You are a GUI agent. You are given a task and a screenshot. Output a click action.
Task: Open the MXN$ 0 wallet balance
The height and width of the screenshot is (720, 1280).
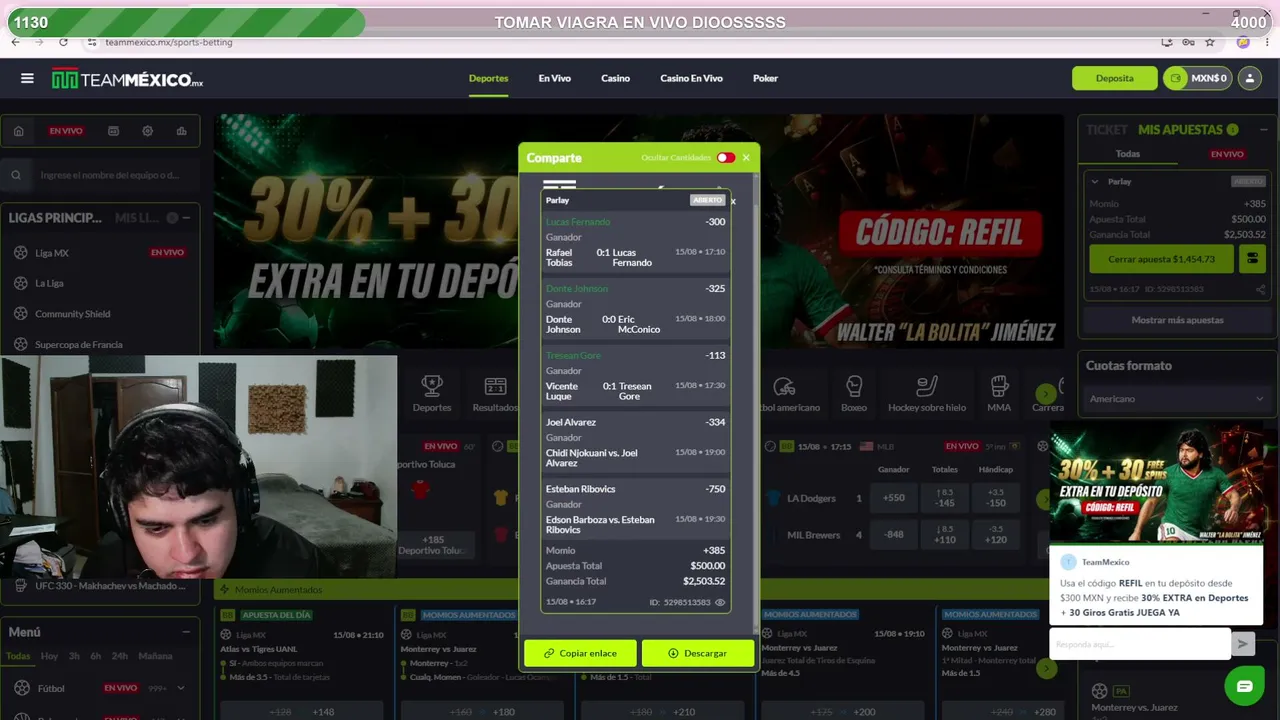pyautogui.click(x=1196, y=78)
